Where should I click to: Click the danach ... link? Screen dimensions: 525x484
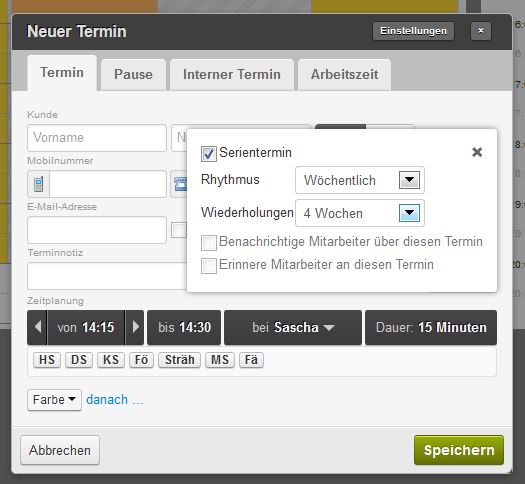click(x=115, y=400)
